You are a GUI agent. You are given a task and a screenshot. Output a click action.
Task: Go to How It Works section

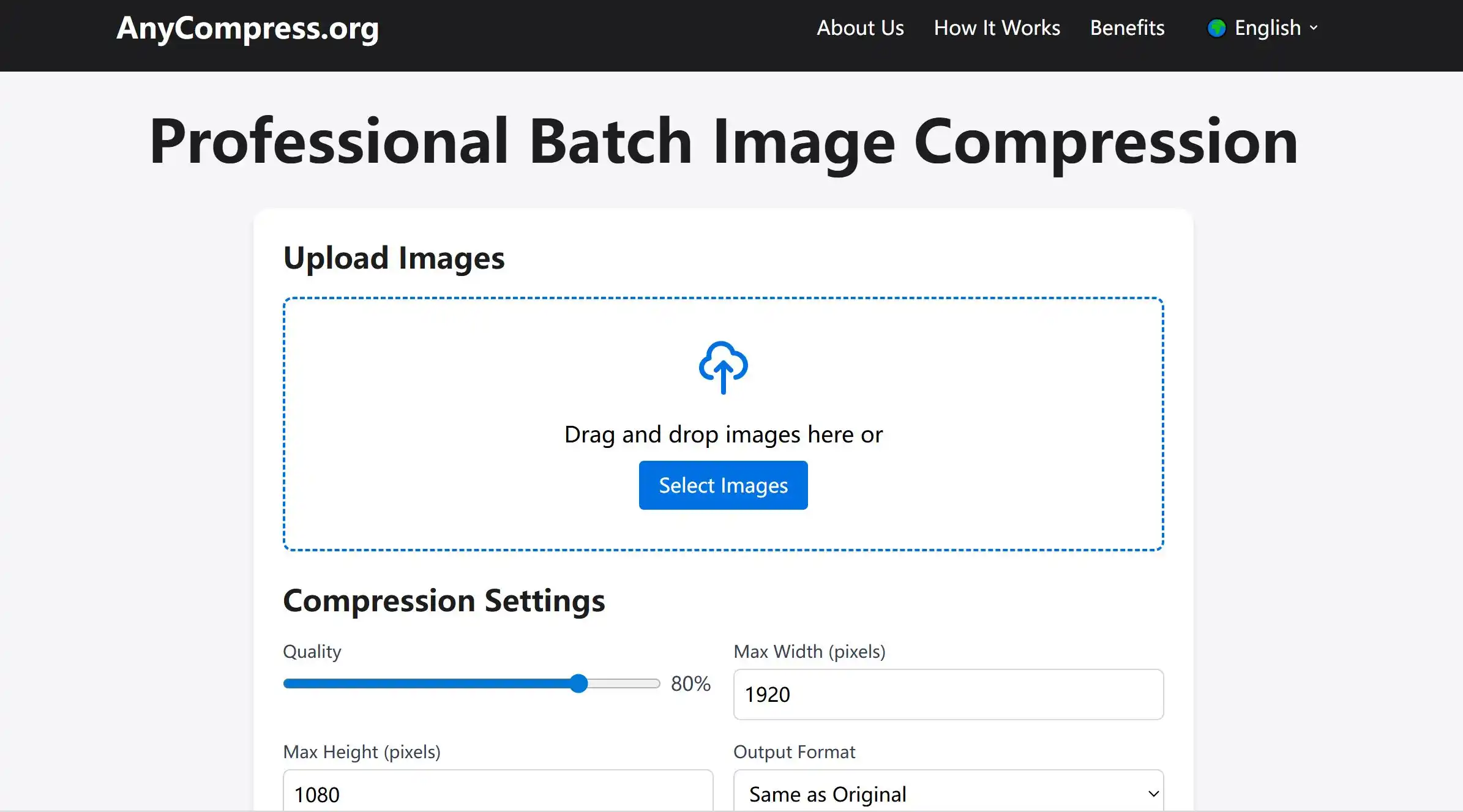click(x=997, y=28)
